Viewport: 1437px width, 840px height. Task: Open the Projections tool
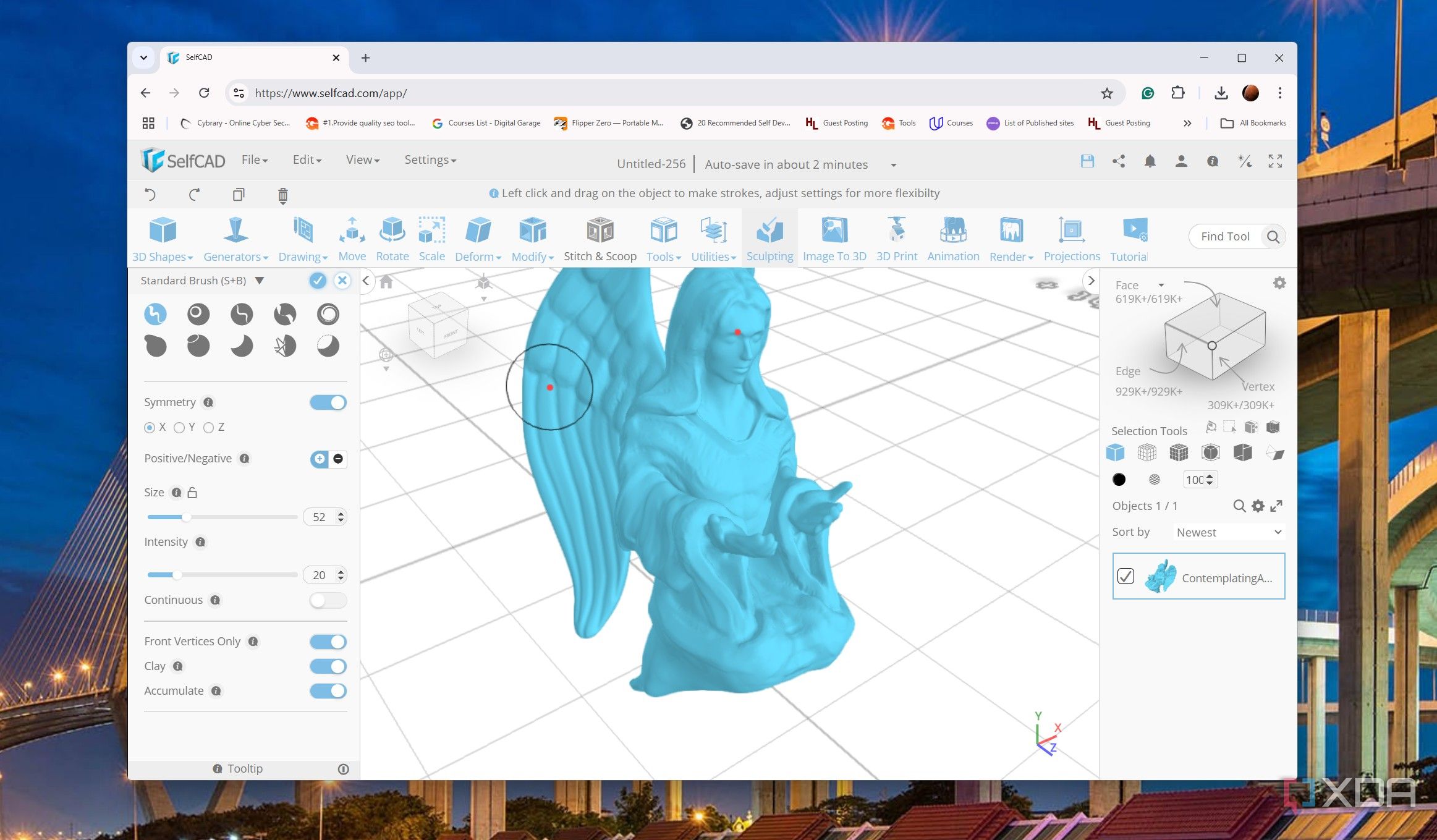[x=1072, y=239]
